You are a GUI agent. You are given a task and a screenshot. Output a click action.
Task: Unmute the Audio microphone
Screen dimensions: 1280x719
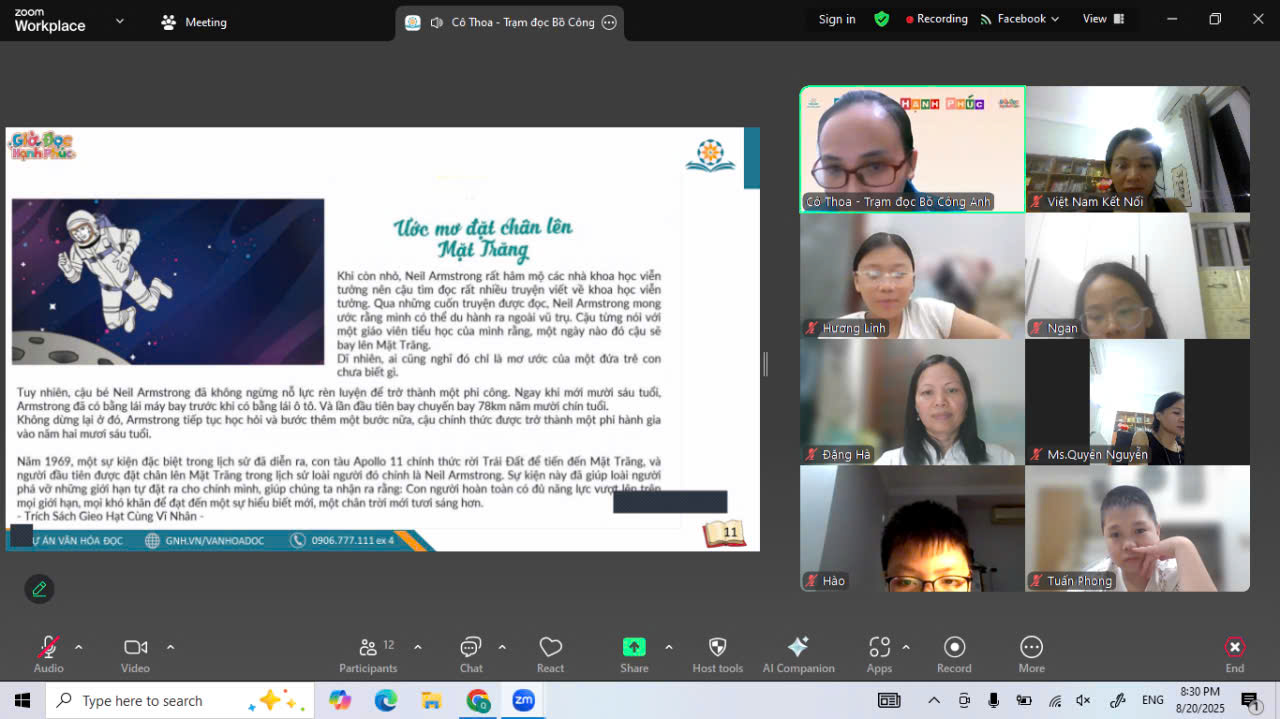[48, 648]
